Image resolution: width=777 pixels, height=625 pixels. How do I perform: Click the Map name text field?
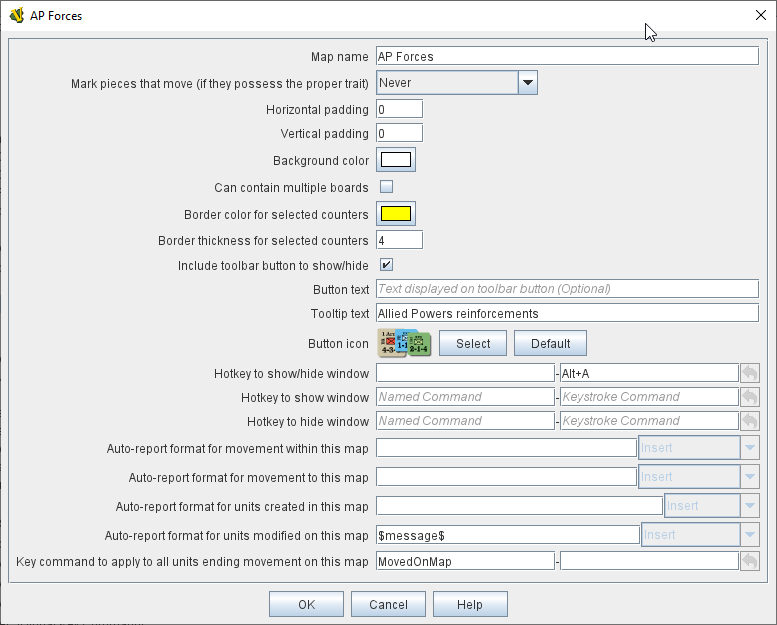567,56
